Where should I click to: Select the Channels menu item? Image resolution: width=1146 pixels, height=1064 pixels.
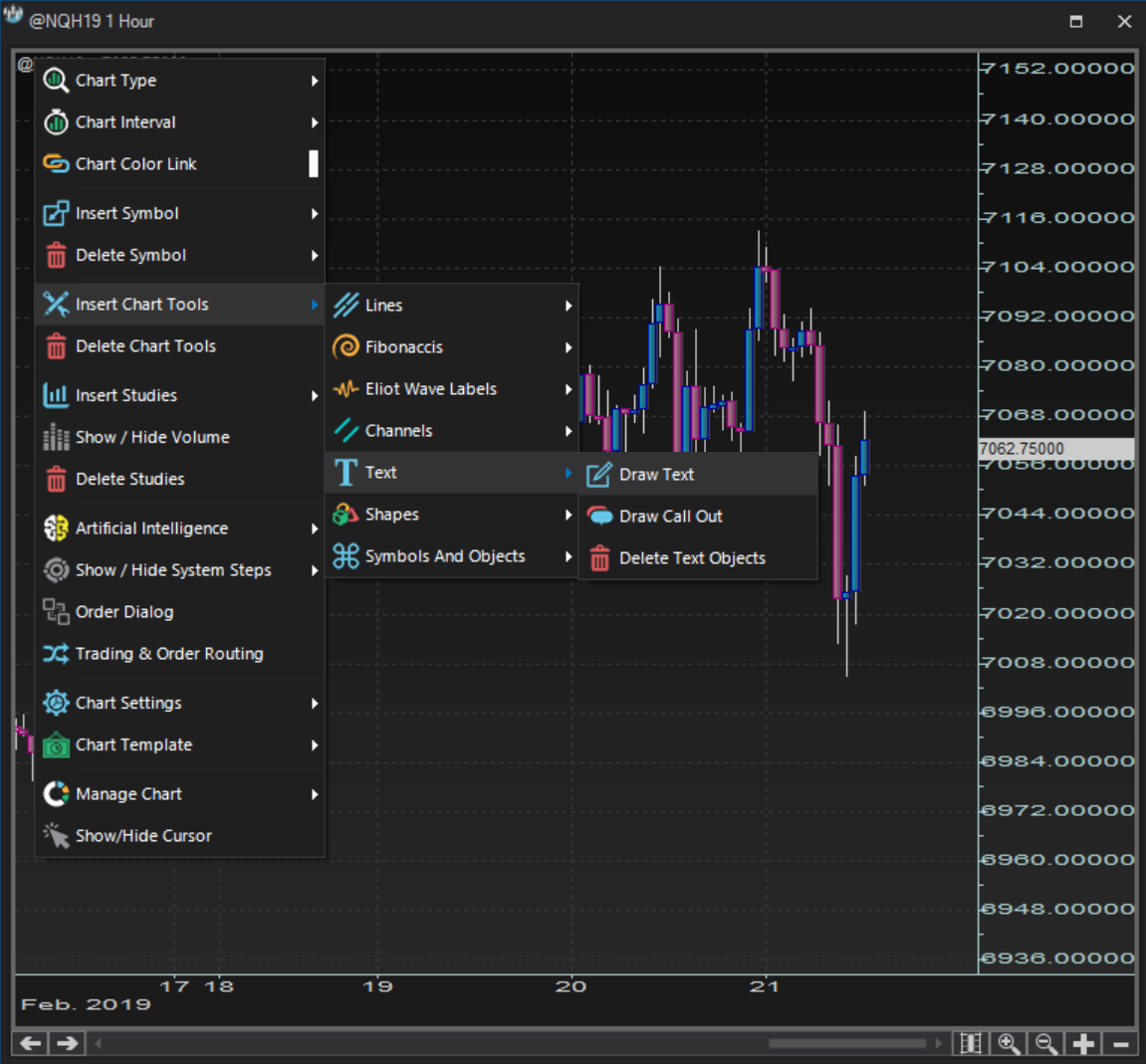click(x=398, y=431)
